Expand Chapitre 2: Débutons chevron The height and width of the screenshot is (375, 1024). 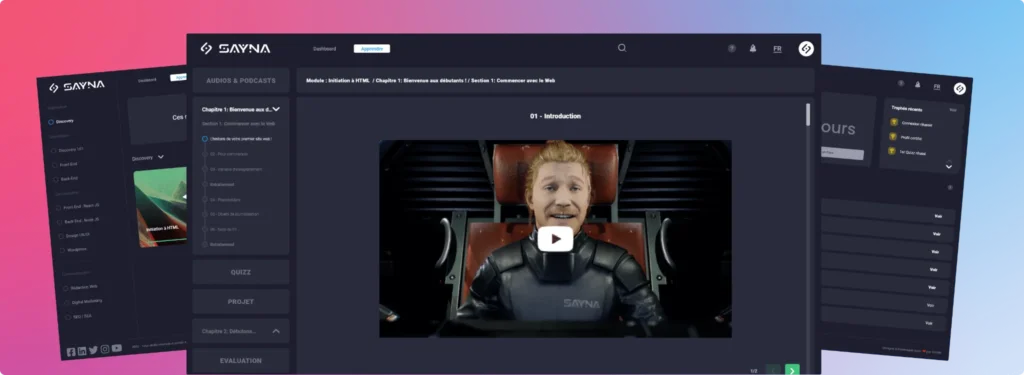(276, 331)
